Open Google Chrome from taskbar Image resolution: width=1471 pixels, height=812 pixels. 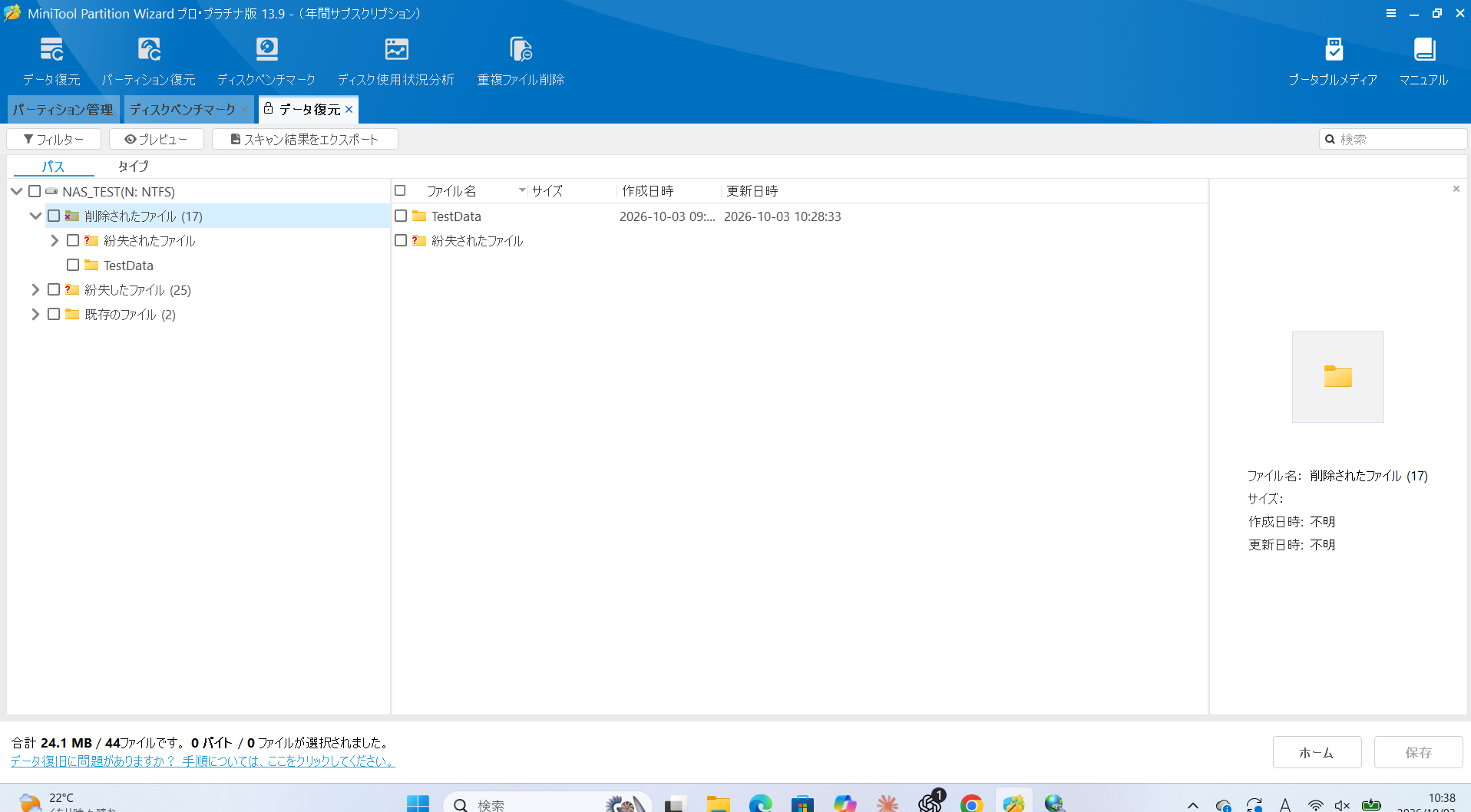click(971, 804)
